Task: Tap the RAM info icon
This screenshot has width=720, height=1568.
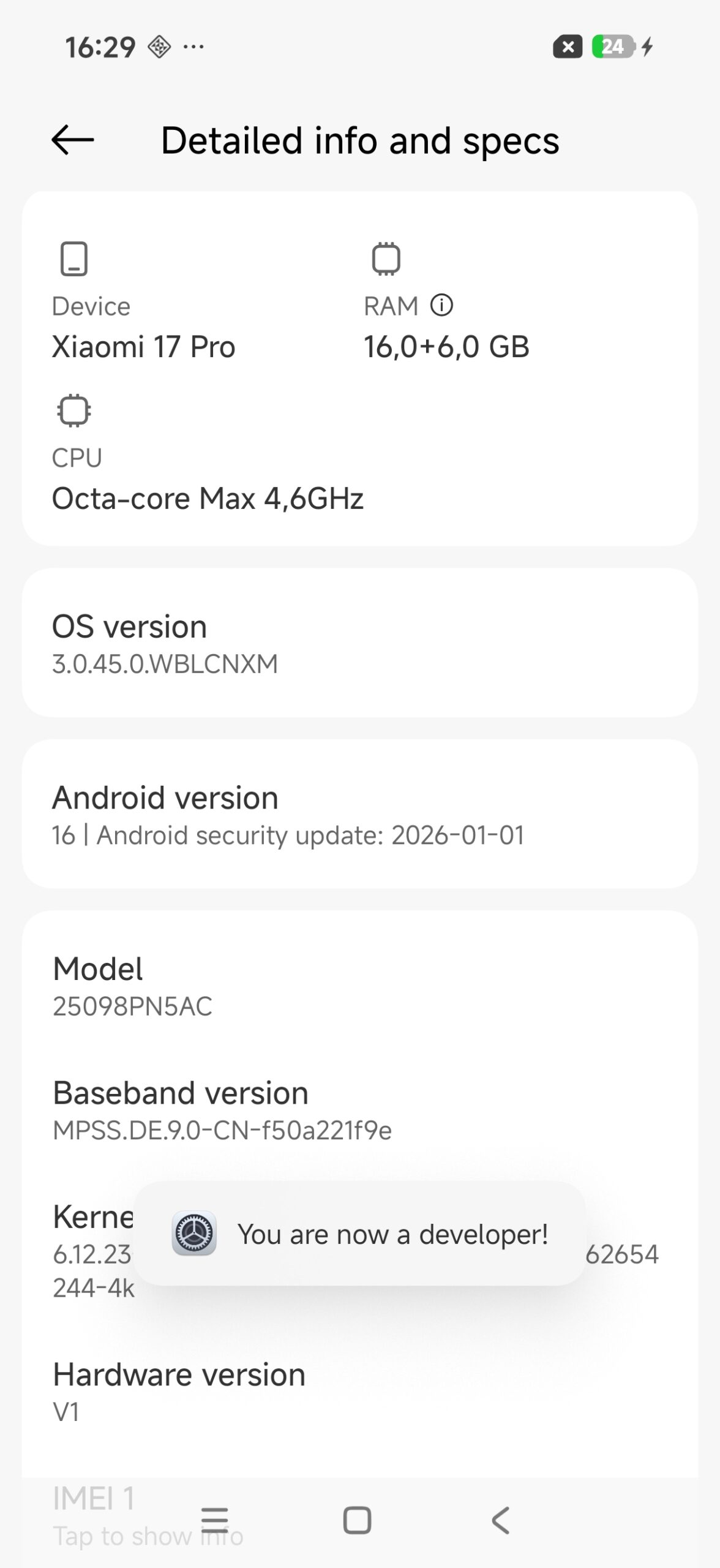Action: (x=441, y=305)
